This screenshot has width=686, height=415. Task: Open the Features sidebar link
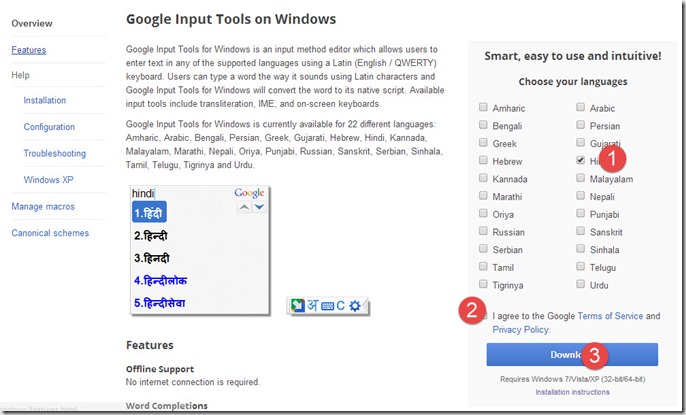[28, 50]
